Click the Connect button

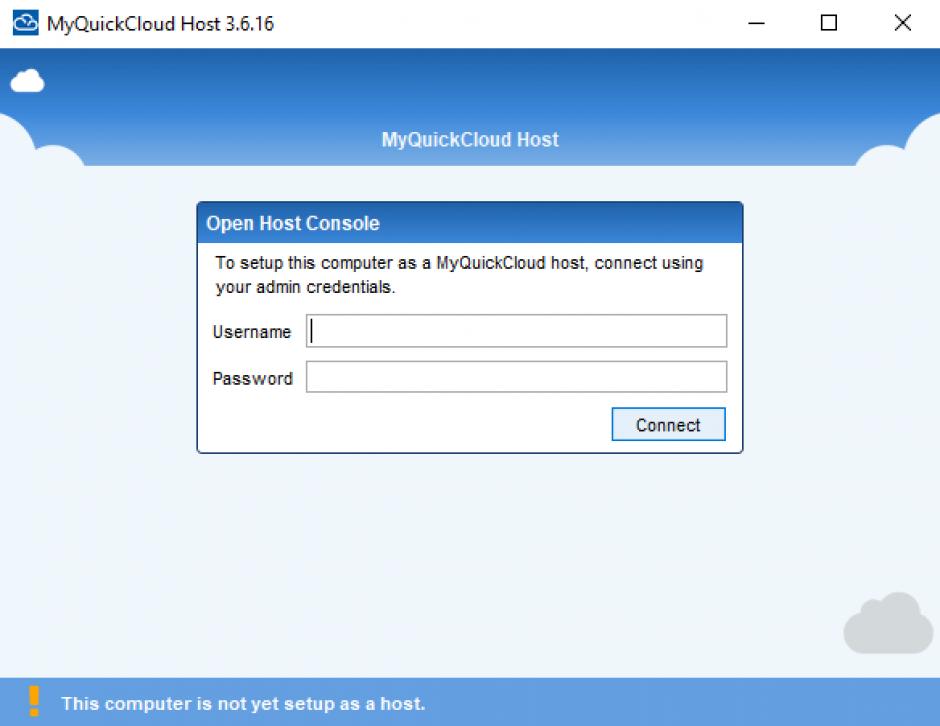point(668,424)
